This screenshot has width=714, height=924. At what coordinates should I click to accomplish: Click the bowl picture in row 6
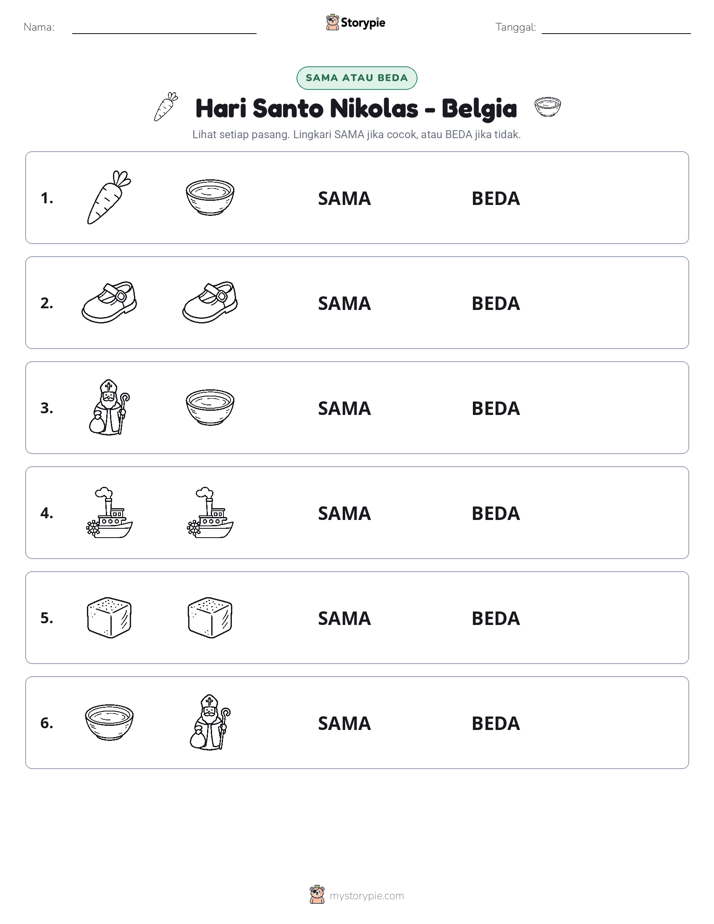coord(109,722)
